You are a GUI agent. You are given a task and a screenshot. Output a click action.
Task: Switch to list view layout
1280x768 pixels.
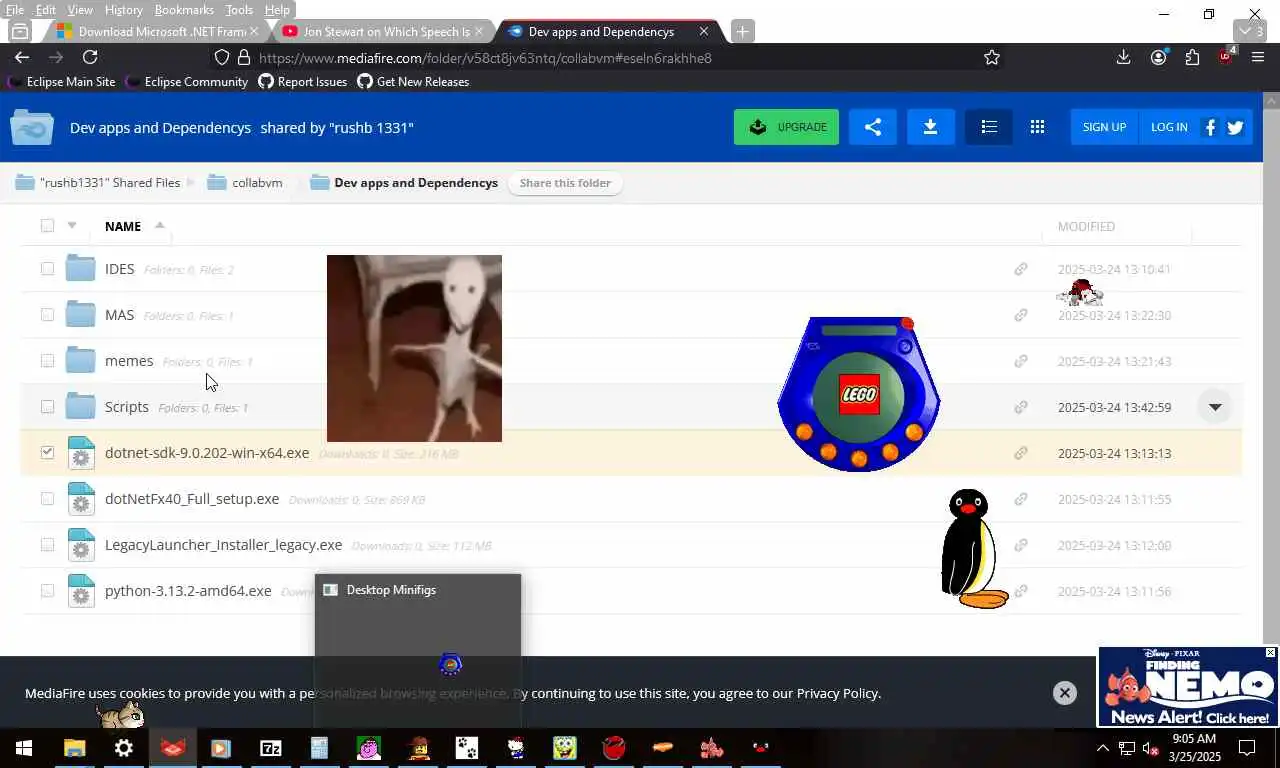pyautogui.click(x=989, y=127)
